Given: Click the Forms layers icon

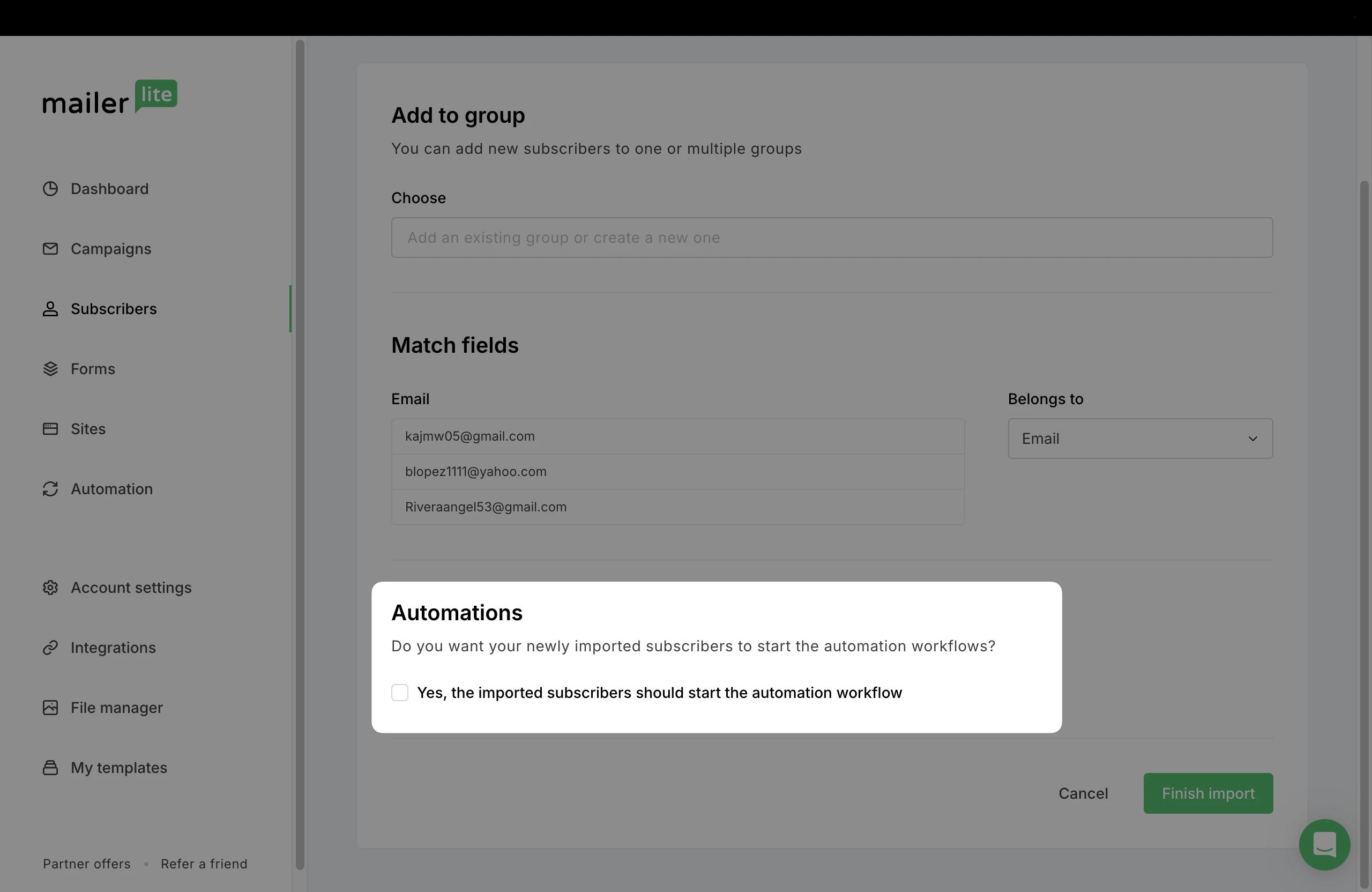Looking at the screenshot, I should [x=50, y=368].
